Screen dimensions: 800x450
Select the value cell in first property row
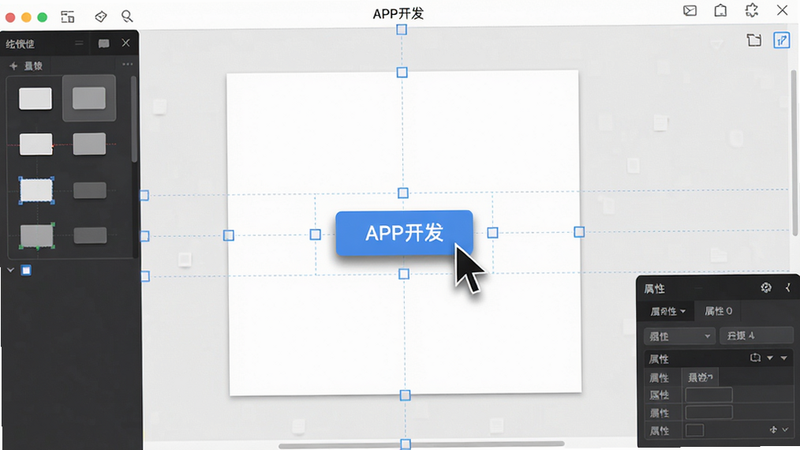click(x=701, y=378)
